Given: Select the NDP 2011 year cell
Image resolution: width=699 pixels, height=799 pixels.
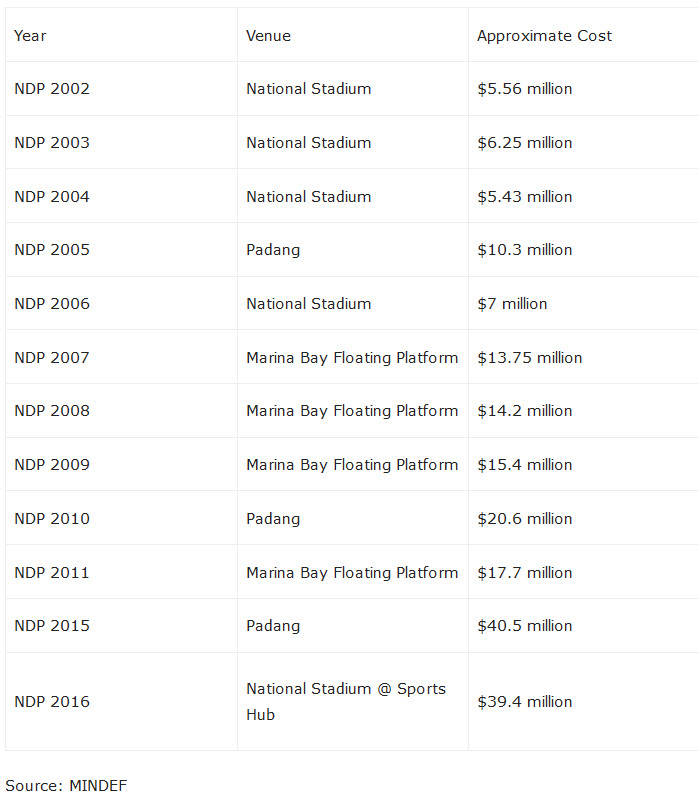Looking at the screenshot, I should (x=52, y=573).
